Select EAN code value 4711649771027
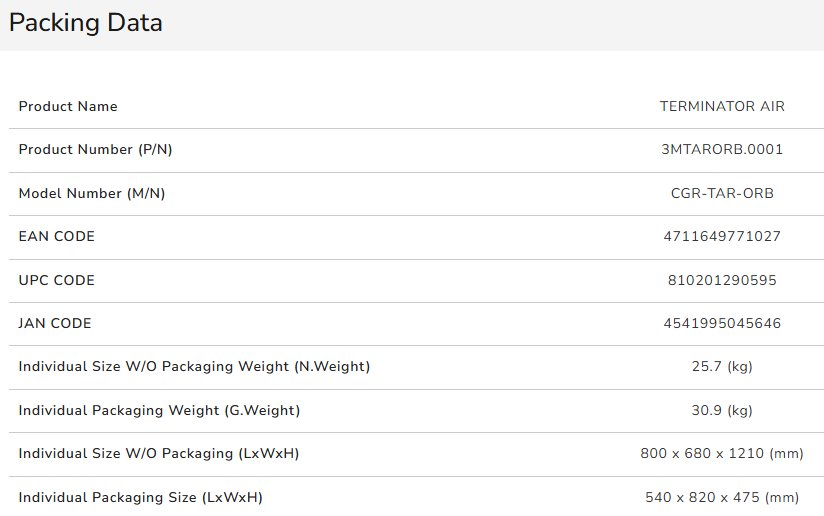Screen dimensions: 824x516 [722, 236]
